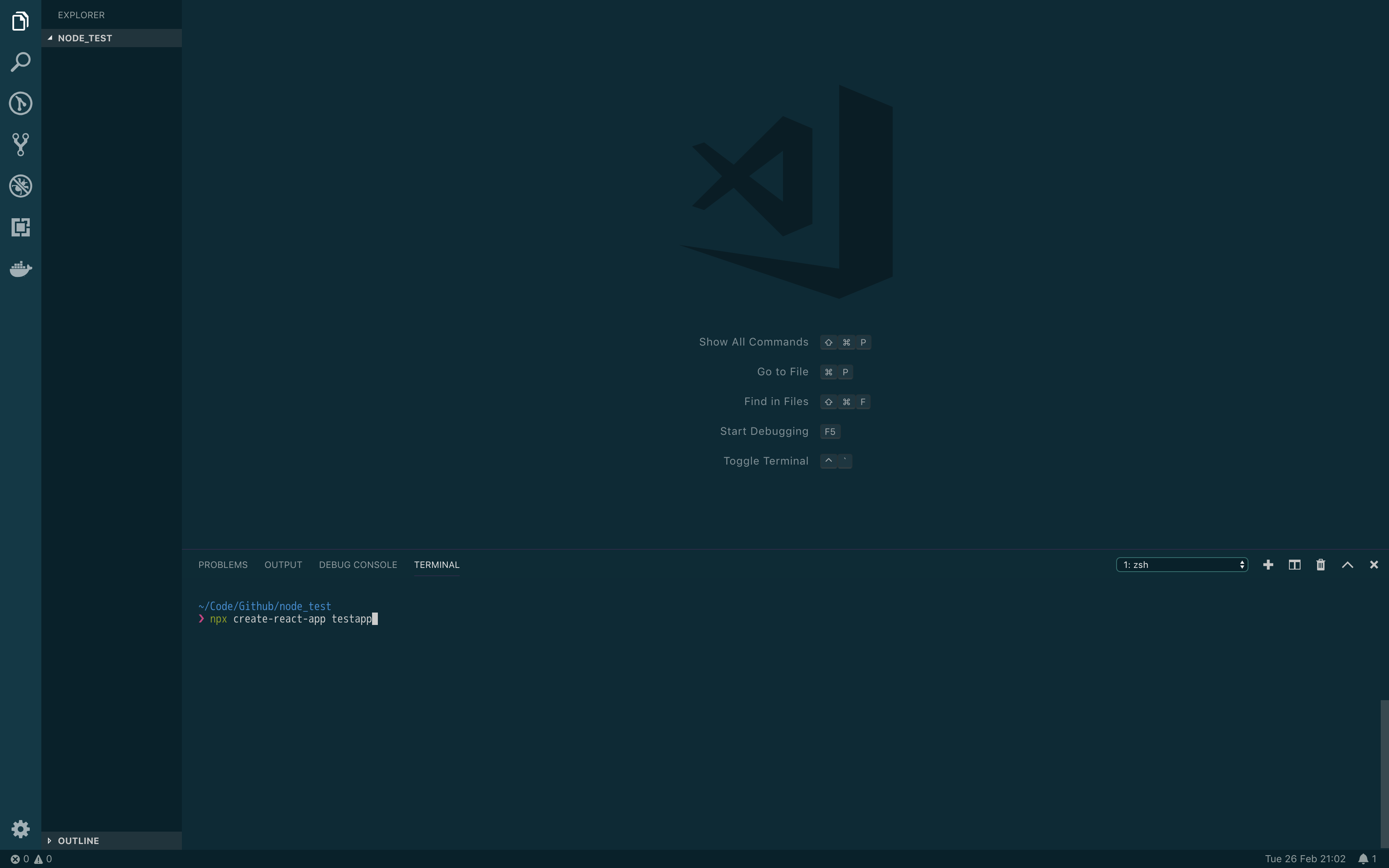Viewport: 1389px width, 868px height.
Task: Switch to the DEBUG CONSOLE tab
Action: [358, 565]
